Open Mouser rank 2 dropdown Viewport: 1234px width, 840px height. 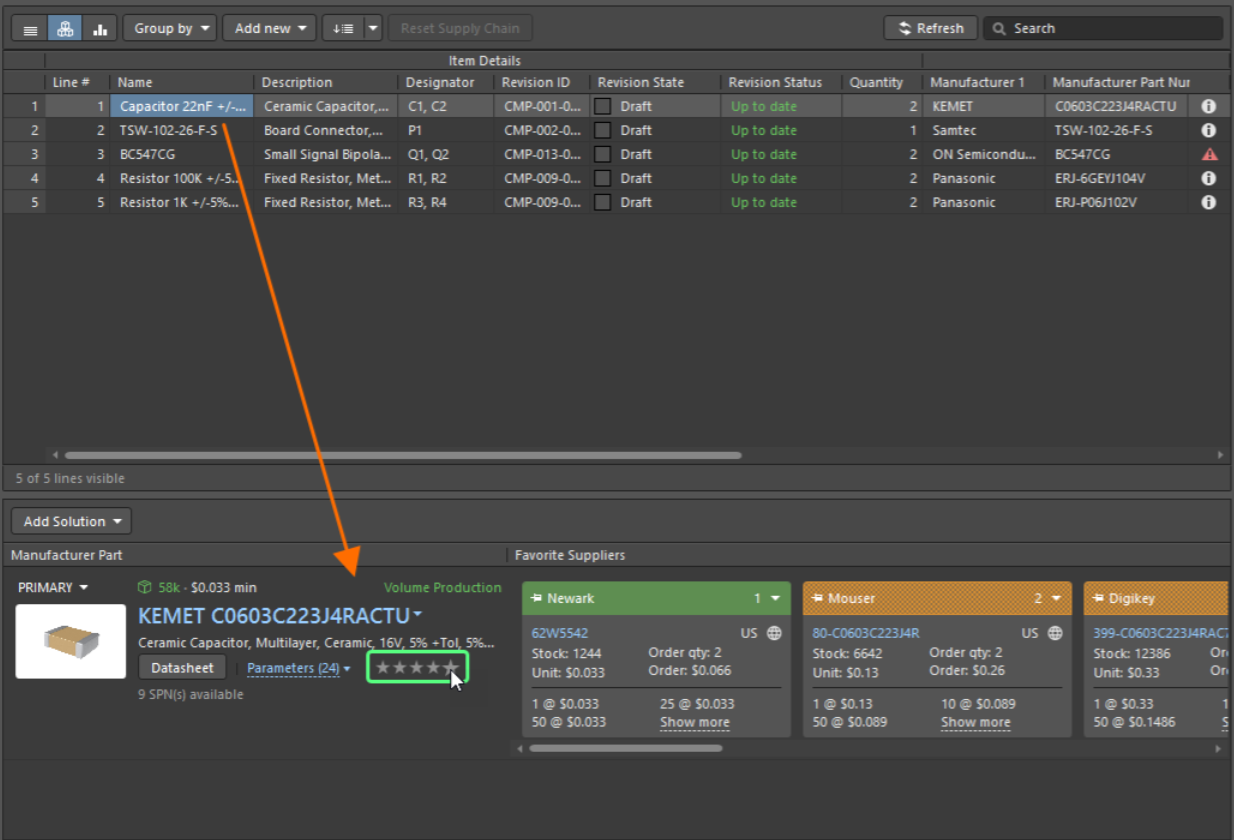(x=1047, y=598)
